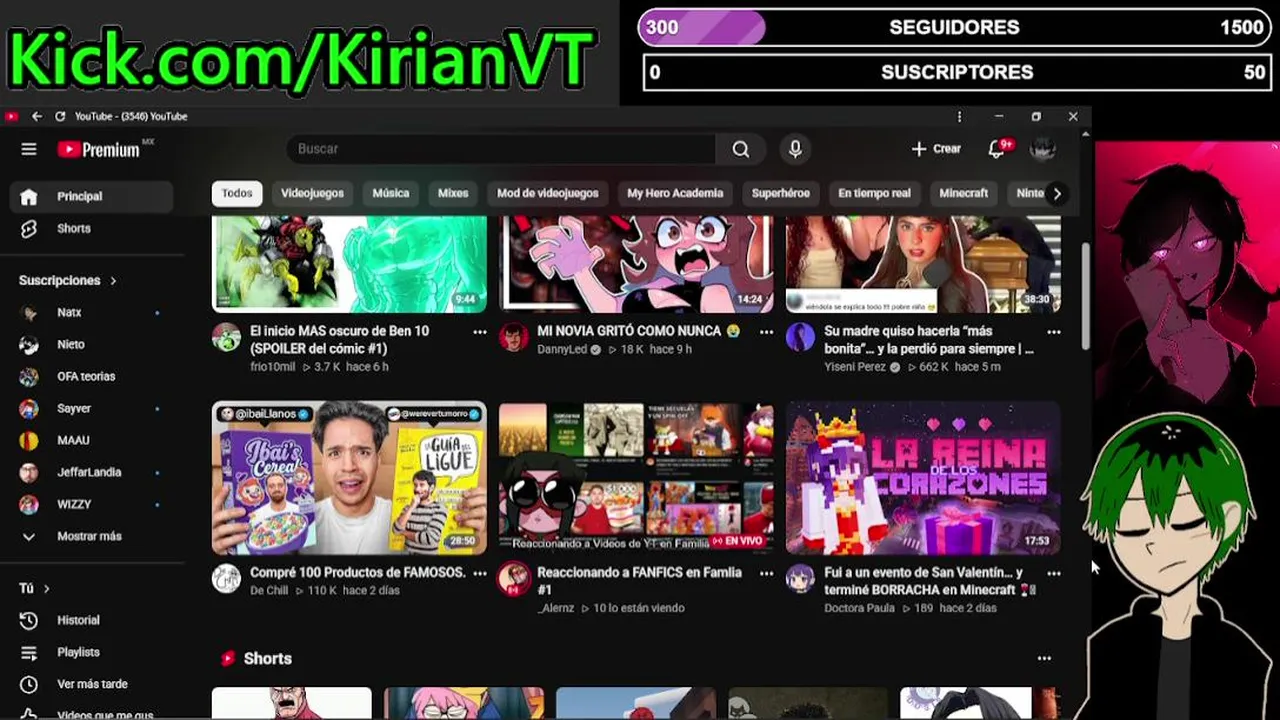This screenshot has height=720, width=1280.
Task: Open Playlists in the sidebar
Action: [x=92, y=652]
